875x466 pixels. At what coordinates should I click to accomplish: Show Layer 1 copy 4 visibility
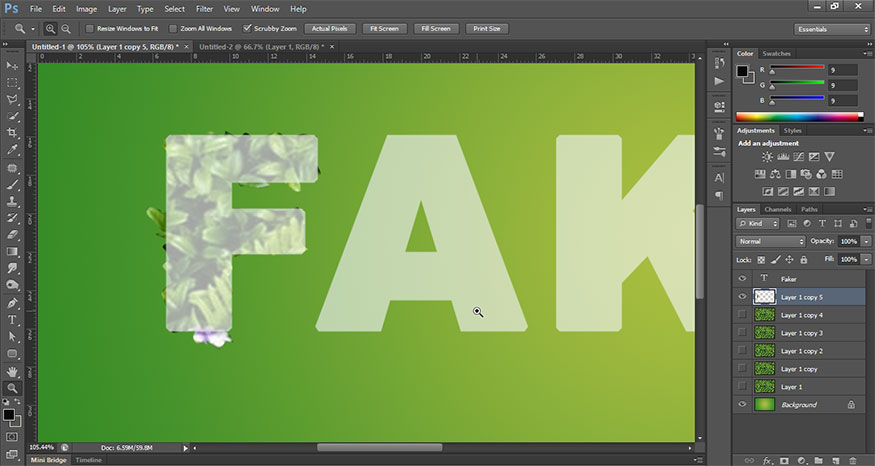point(742,315)
